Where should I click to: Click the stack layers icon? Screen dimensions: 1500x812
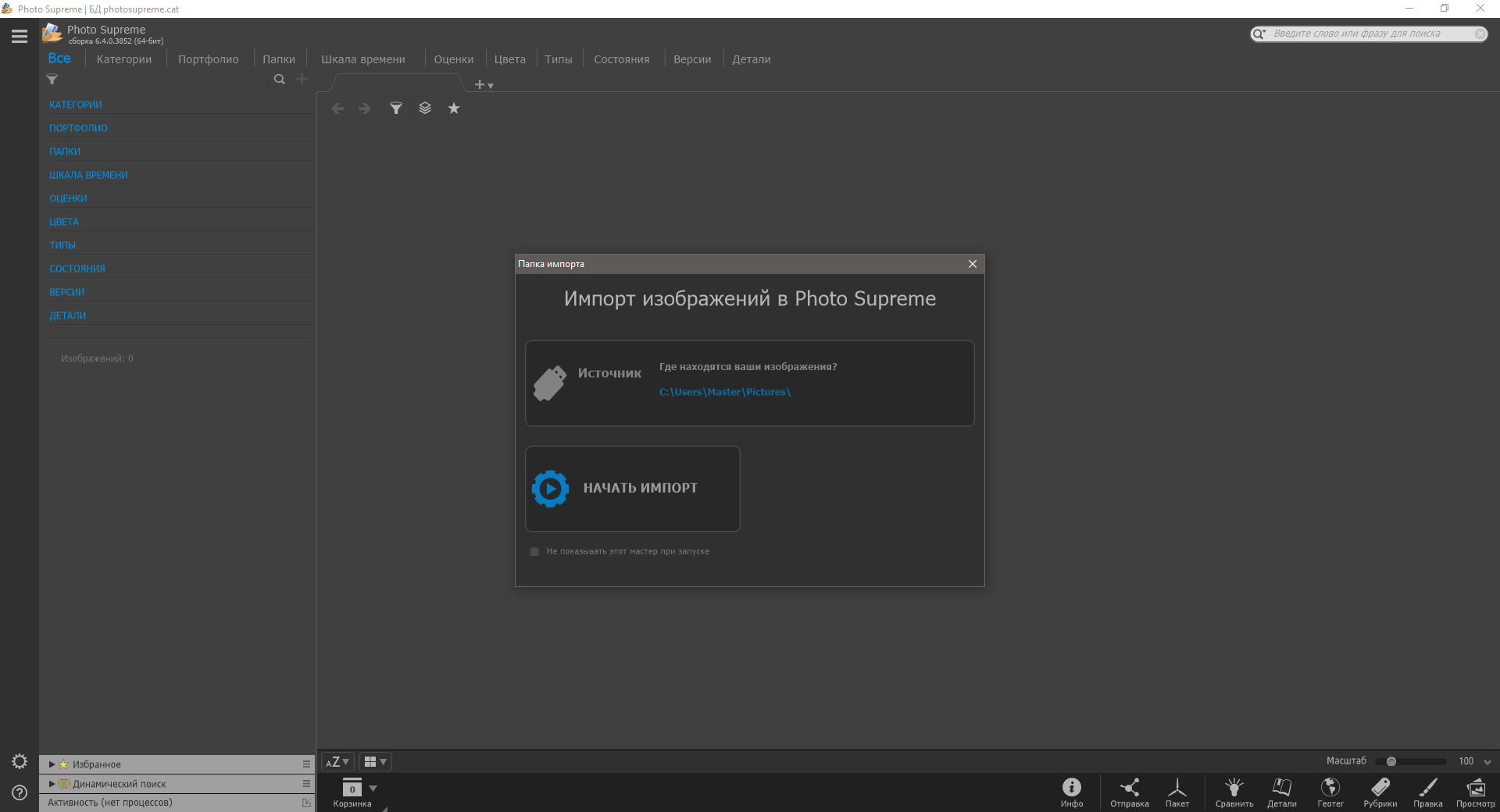coord(425,109)
